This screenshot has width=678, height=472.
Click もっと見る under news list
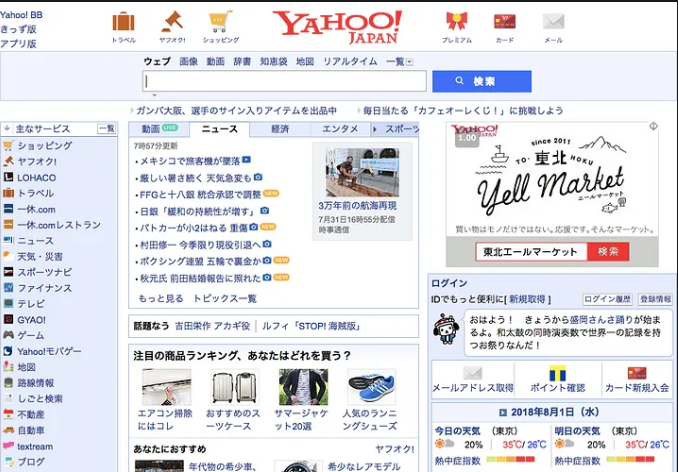click(x=160, y=299)
